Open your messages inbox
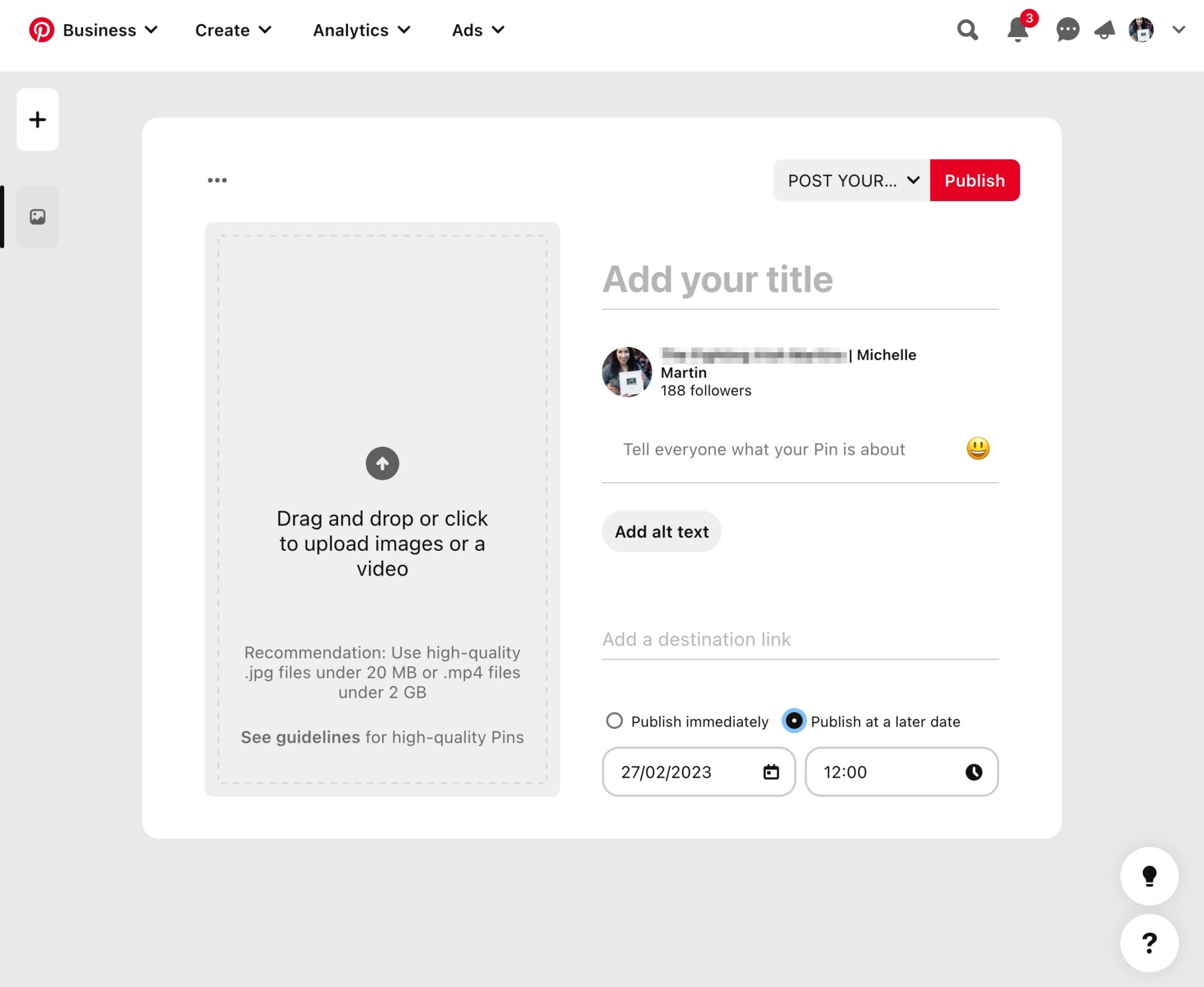Viewport: 1204px width, 987px height. (x=1066, y=30)
